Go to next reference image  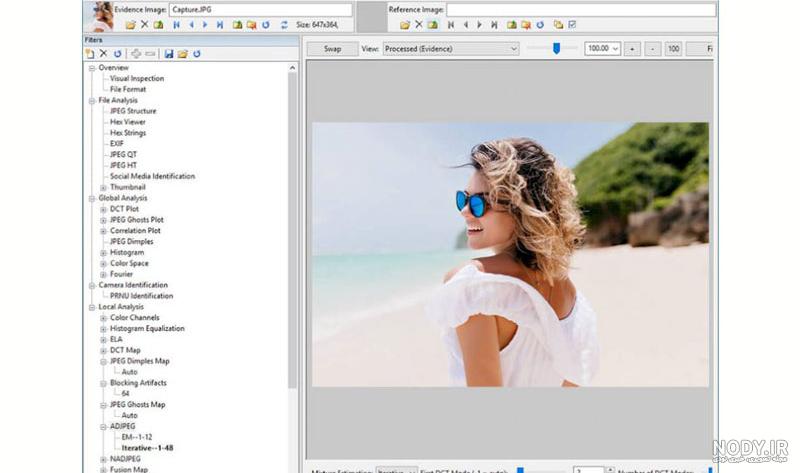(x=480, y=24)
